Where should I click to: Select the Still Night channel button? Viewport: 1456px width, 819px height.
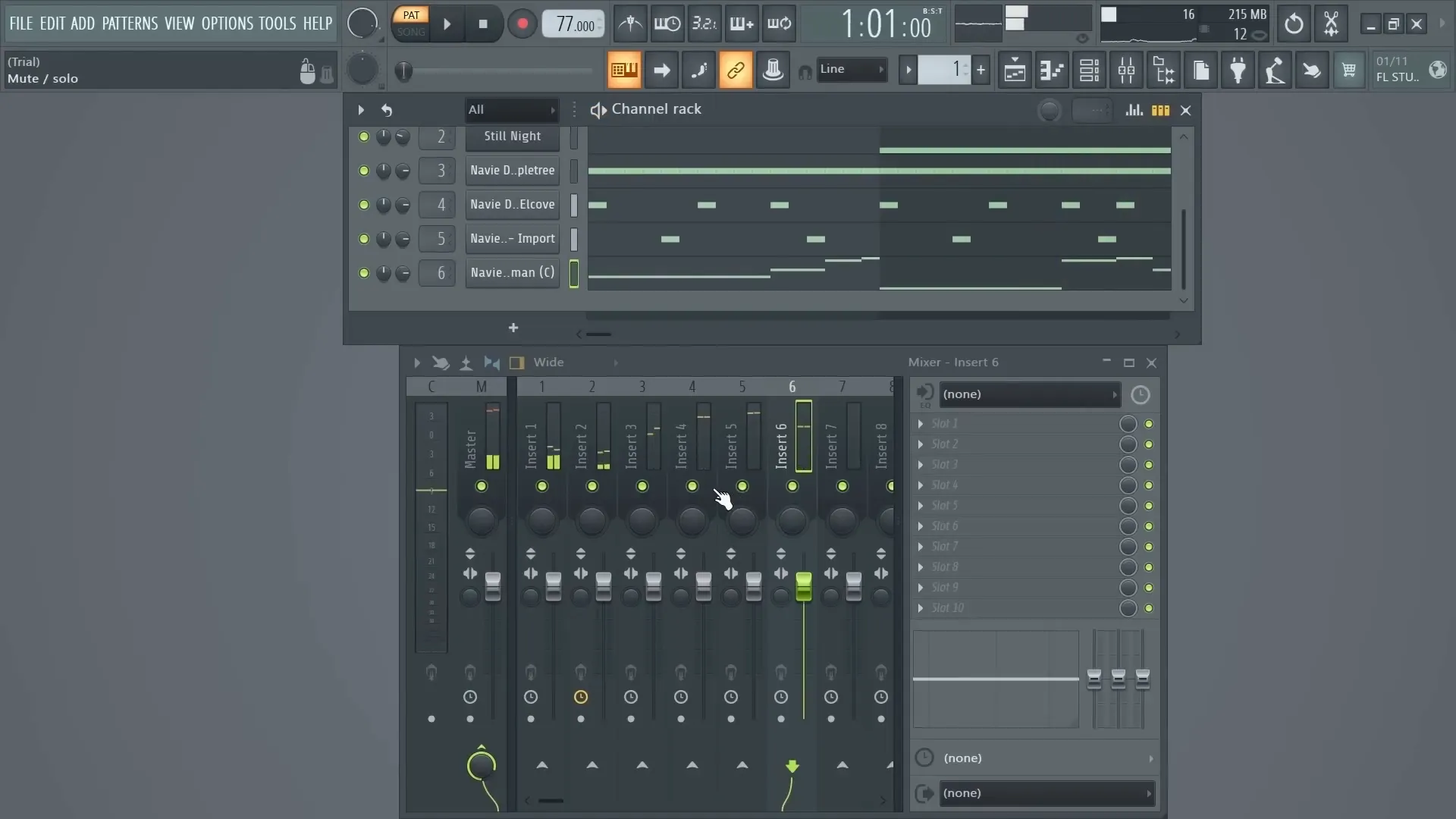tap(513, 136)
